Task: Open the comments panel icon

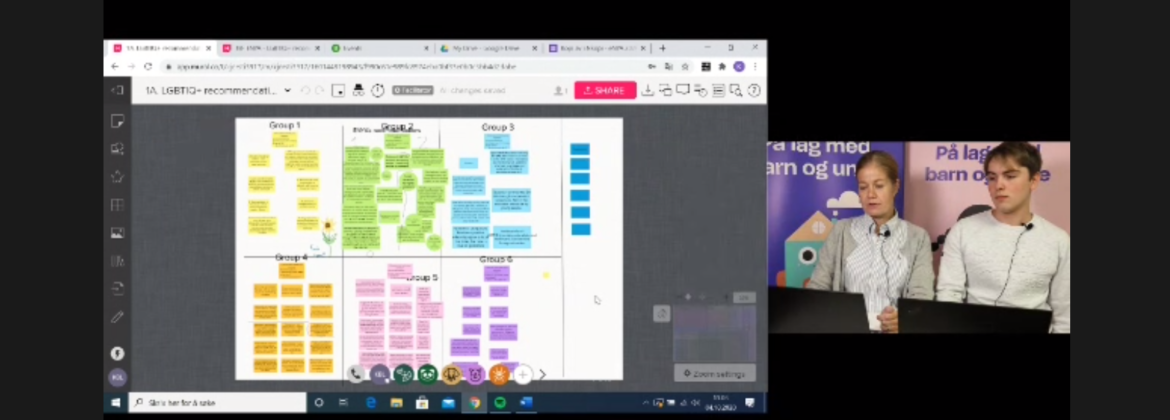Action: 683,90
